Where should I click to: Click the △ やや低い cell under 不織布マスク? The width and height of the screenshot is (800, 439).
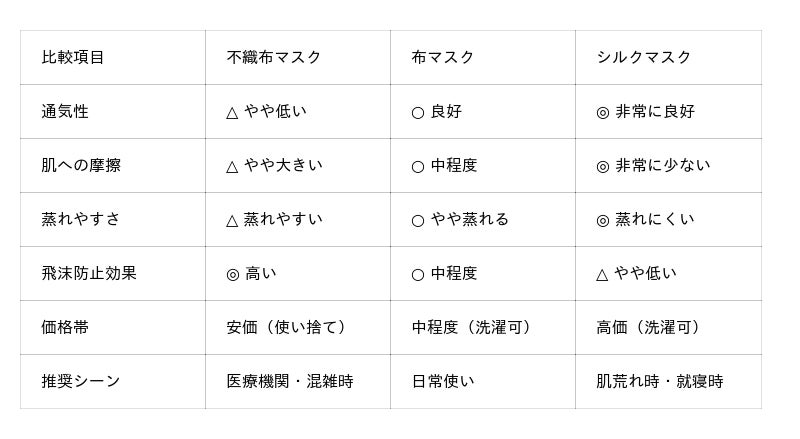266,111
